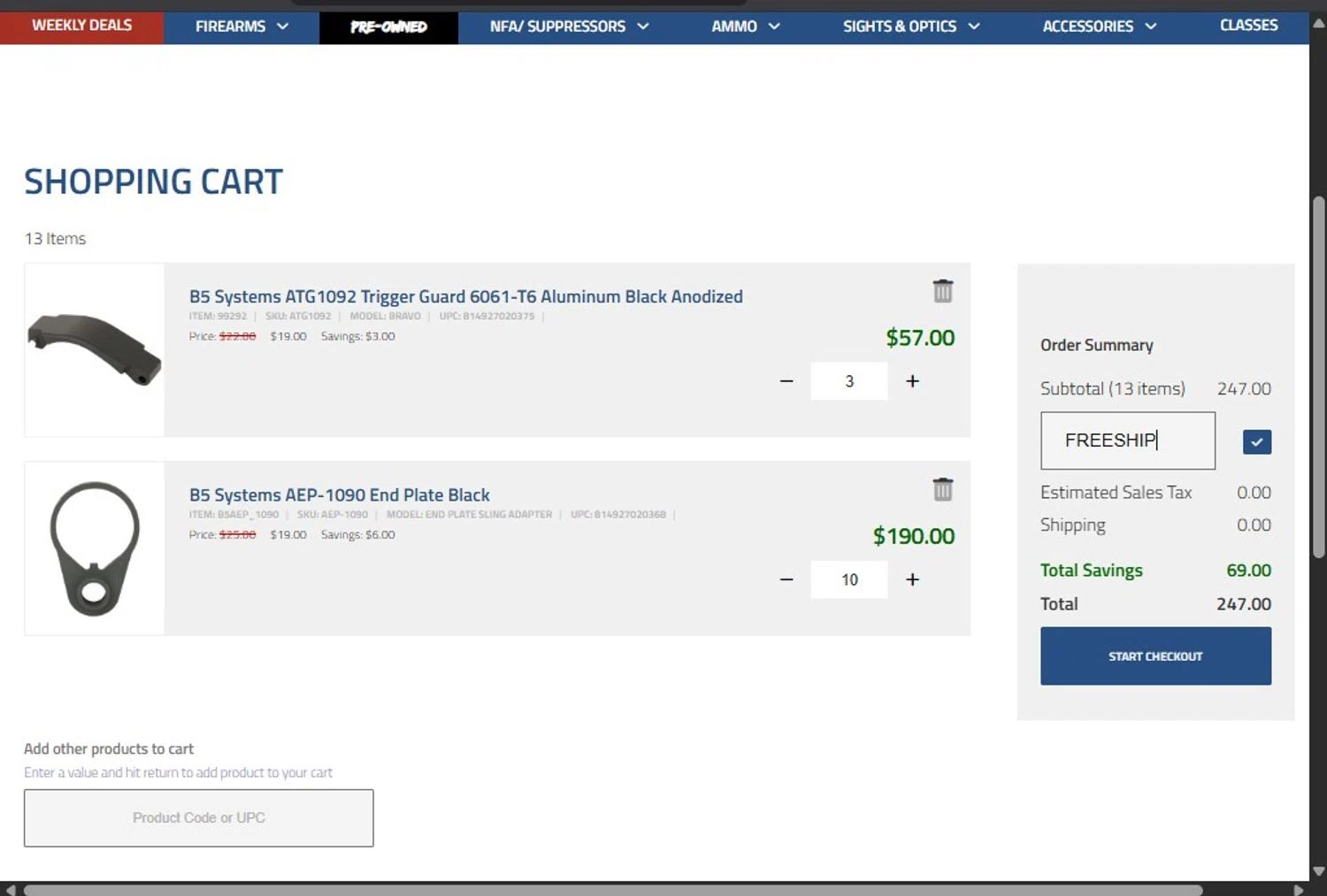Image resolution: width=1327 pixels, height=896 pixels.
Task: Select the 13 Items count text
Action: tap(55, 239)
